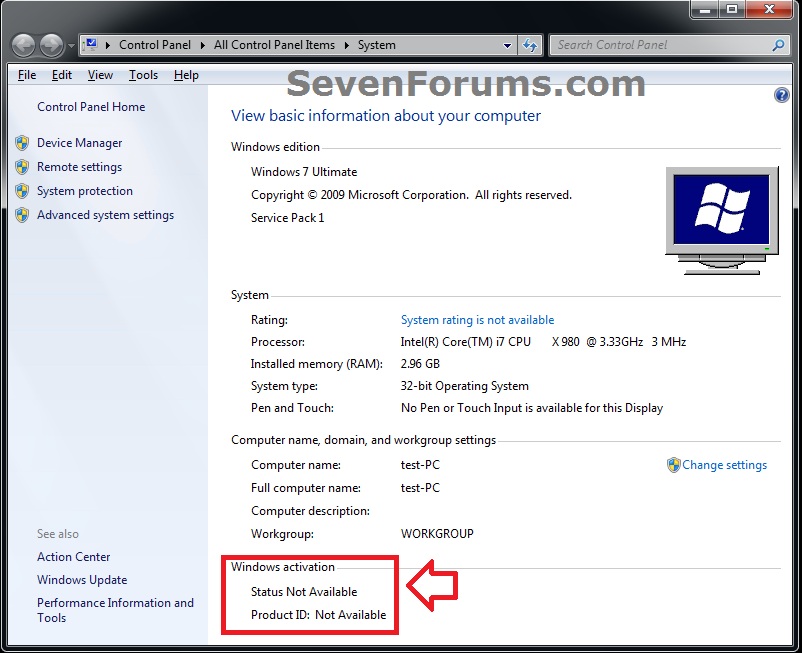Click shield icon beside Change settings
802x653 pixels.
coord(674,465)
